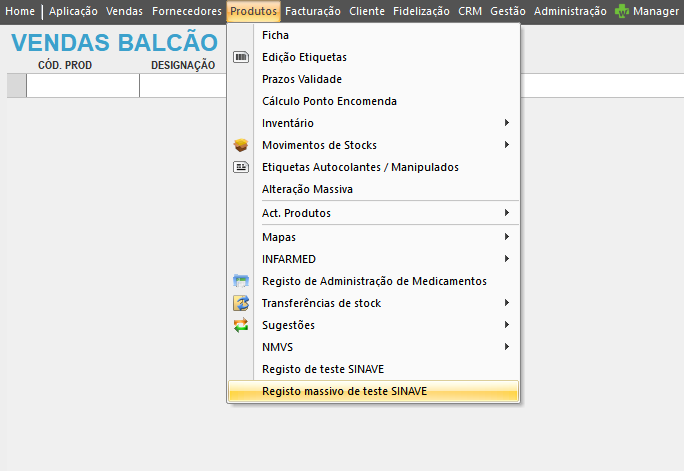Choose Cálculo Ponto Encomenda
Screen dimensions: 684x471
tap(329, 101)
